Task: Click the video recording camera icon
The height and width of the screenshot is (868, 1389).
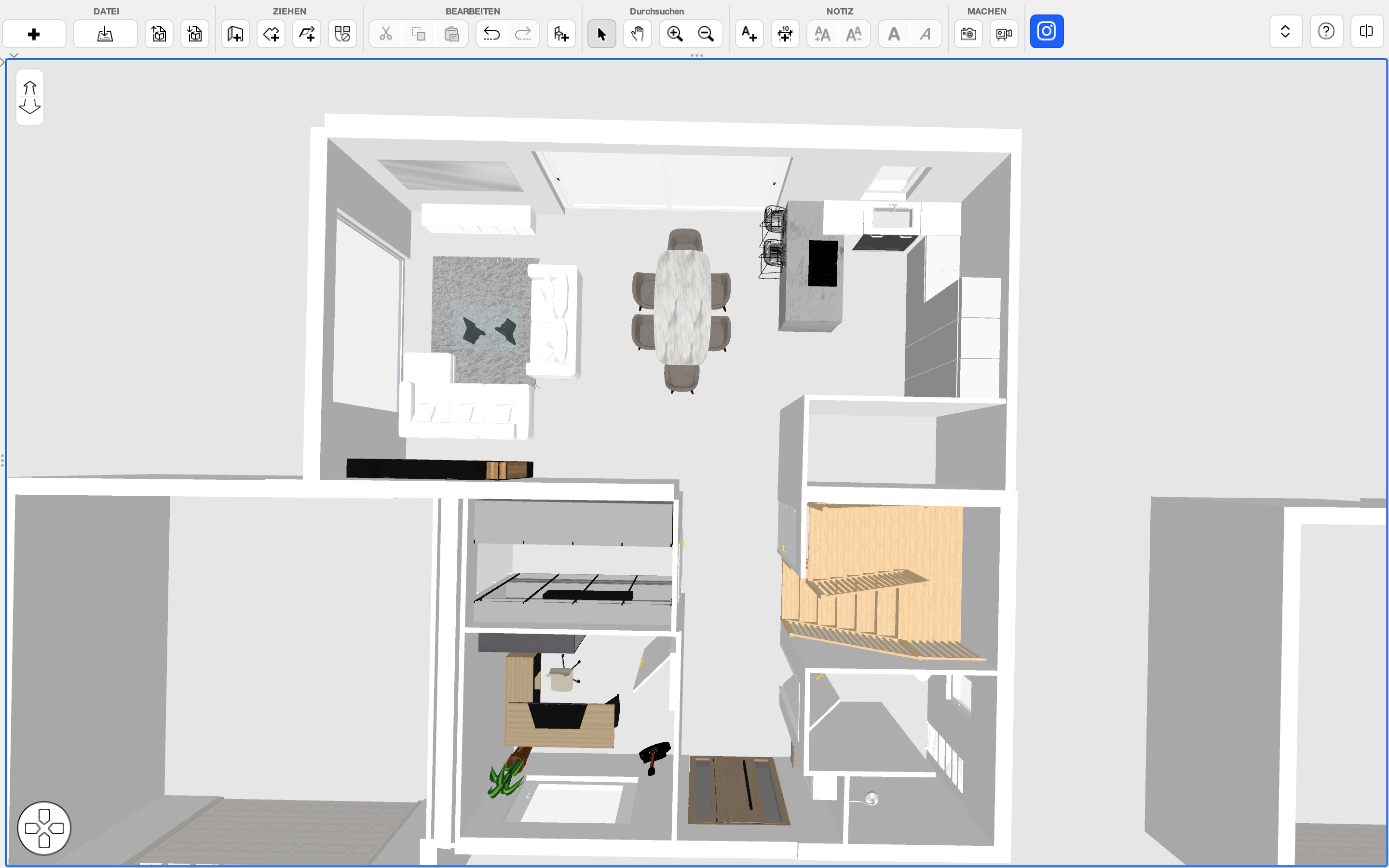Action: (1003, 34)
